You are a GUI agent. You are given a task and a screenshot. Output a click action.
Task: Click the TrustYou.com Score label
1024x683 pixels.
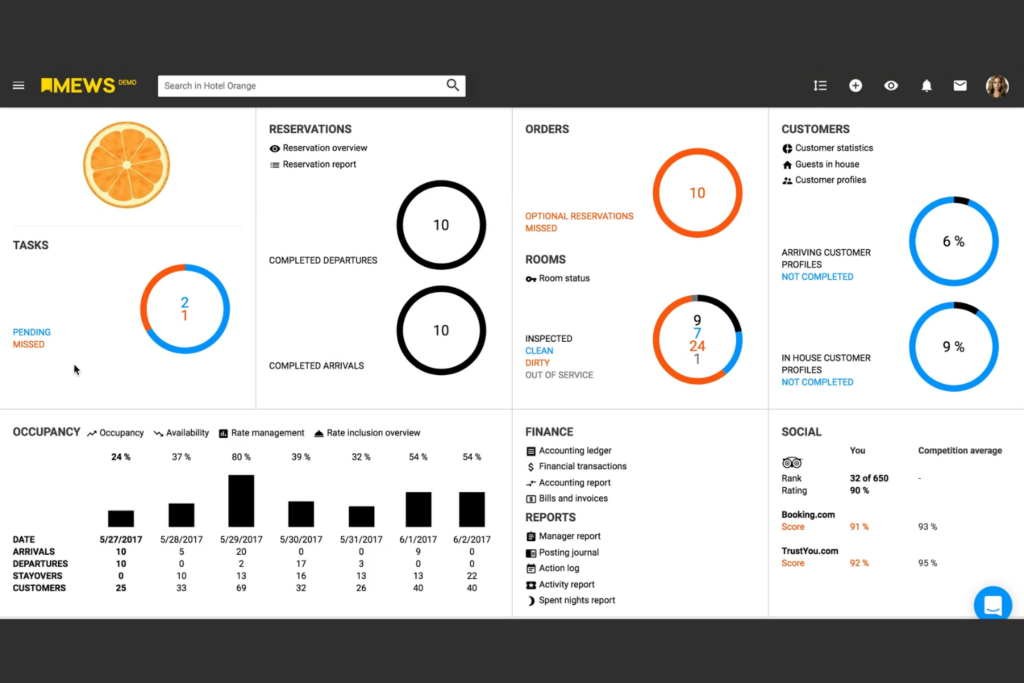[793, 563]
